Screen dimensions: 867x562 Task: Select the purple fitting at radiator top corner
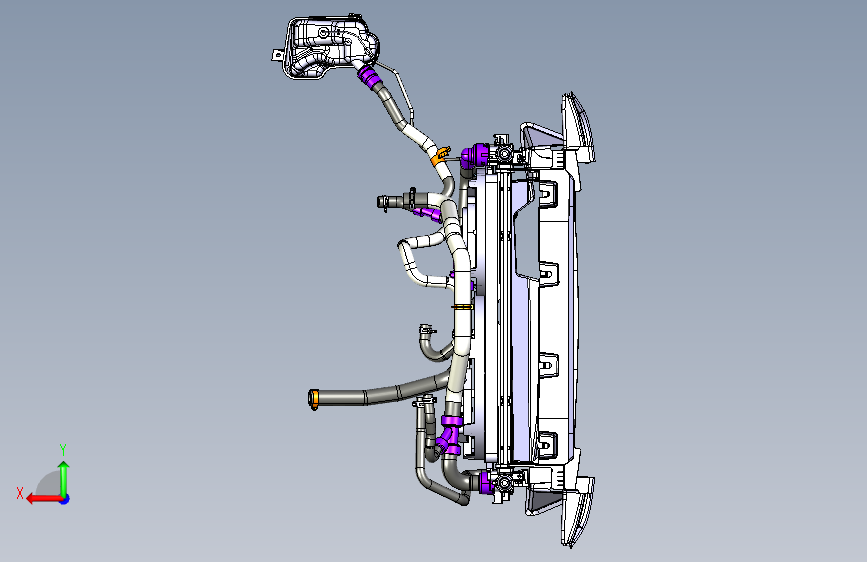475,157
